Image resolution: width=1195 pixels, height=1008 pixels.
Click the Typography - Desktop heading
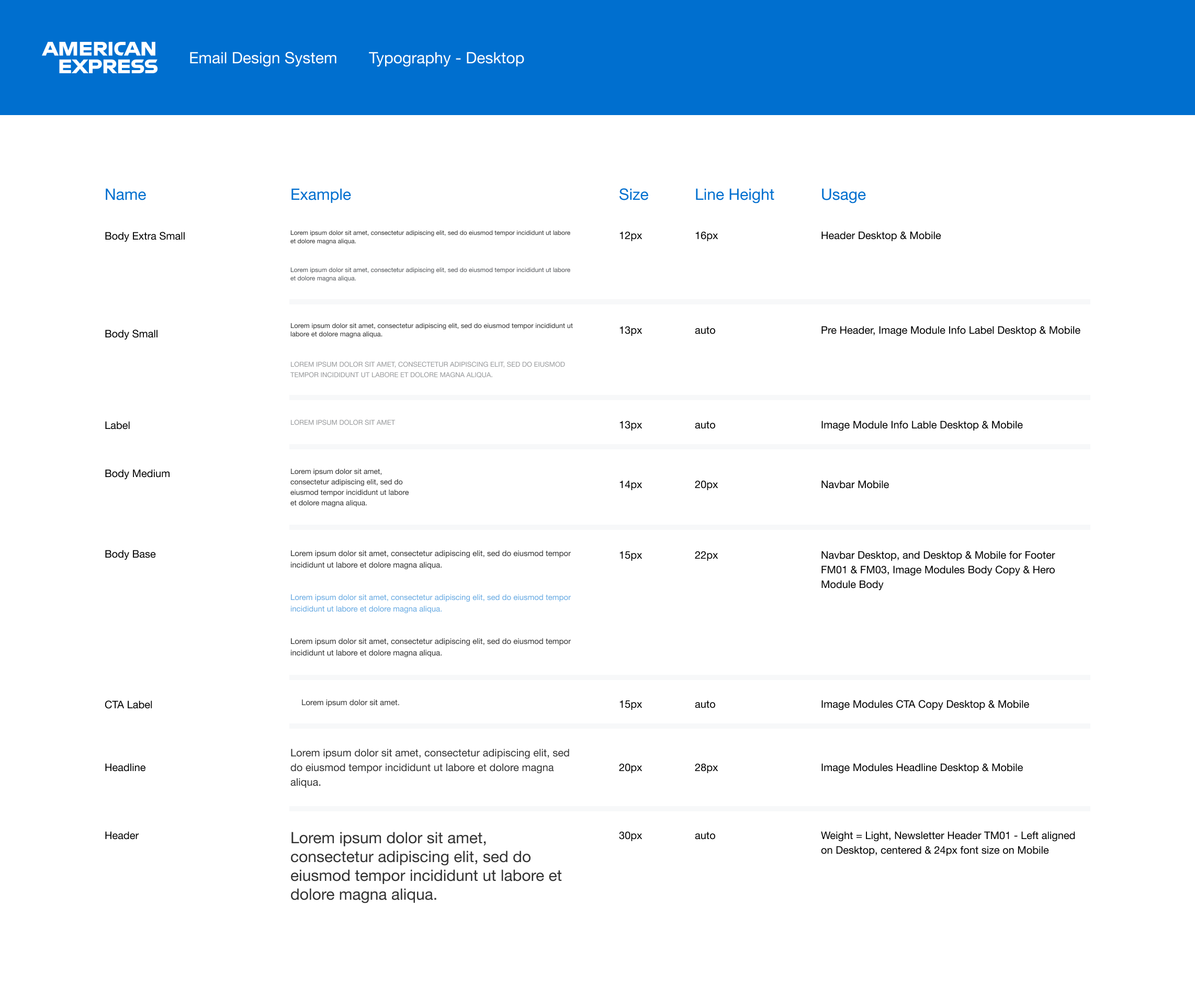tap(446, 58)
